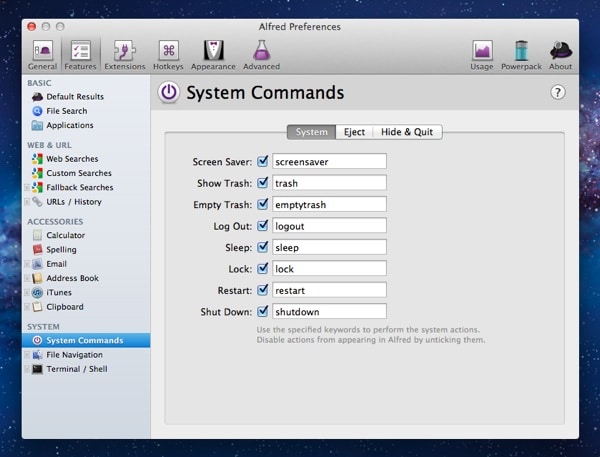The height and width of the screenshot is (457, 600).
Task: Disable the Empty Trash checkbox
Action: click(x=262, y=204)
